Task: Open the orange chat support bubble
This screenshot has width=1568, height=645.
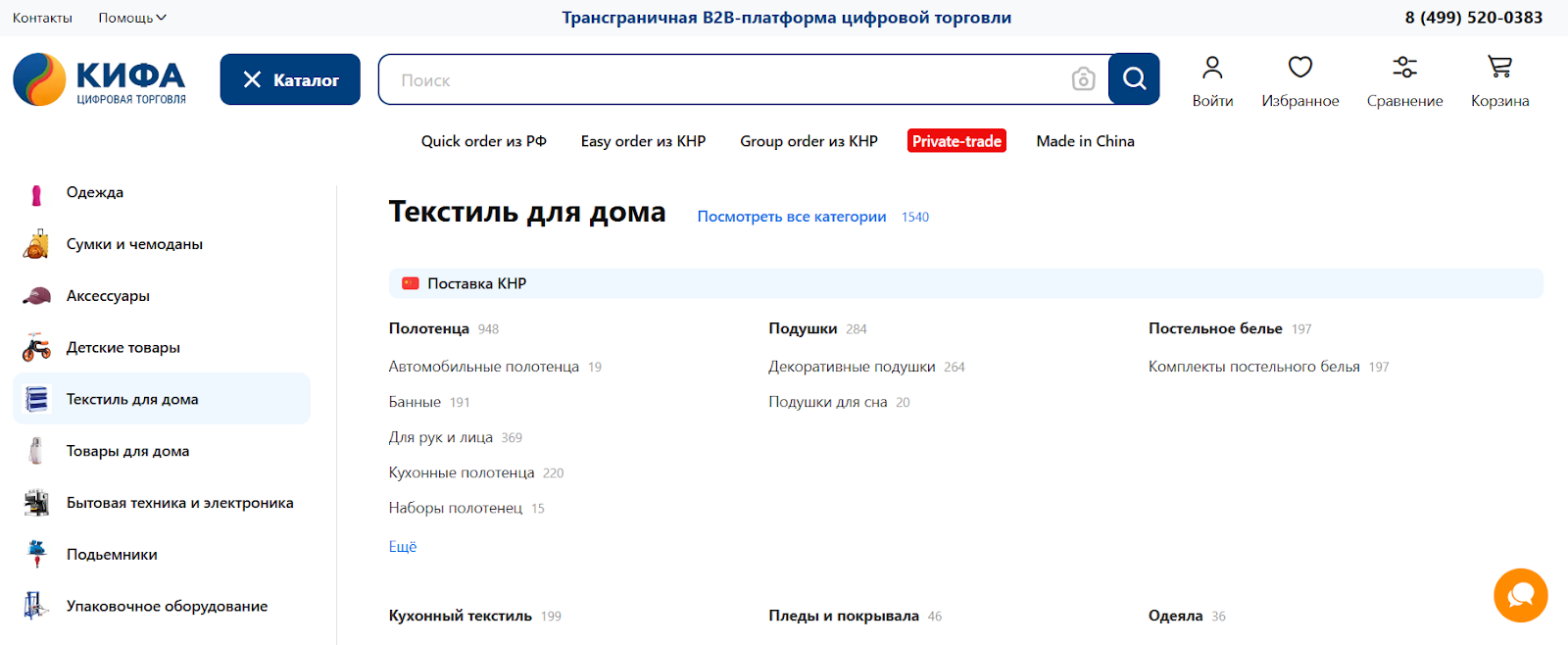Action: [x=1520, y=595]
